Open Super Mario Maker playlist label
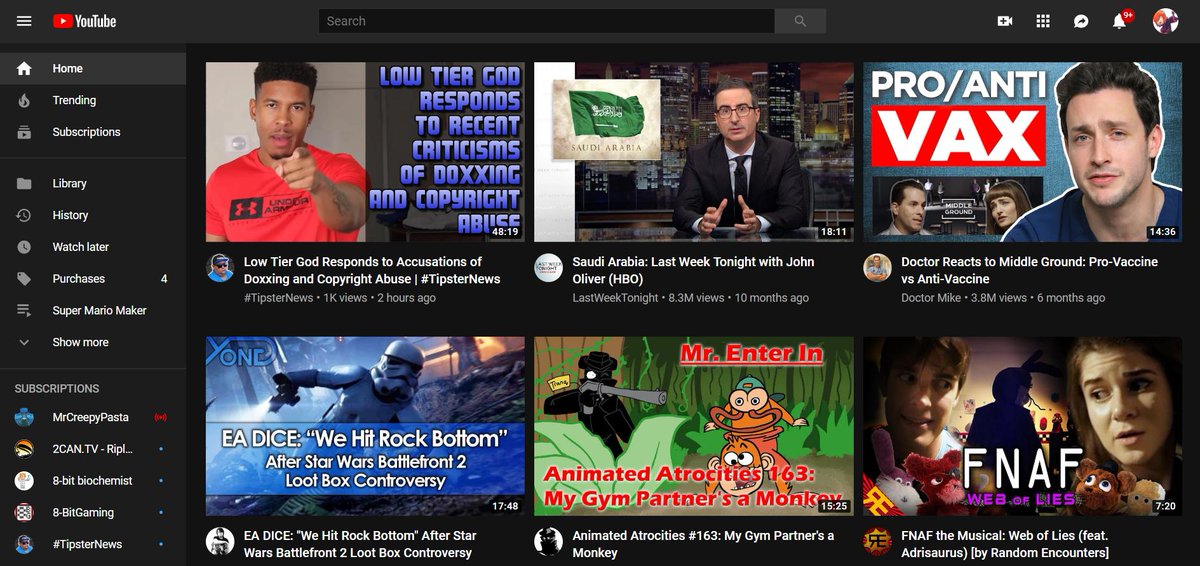This screenshot has width=1200, height=566. (x=99, y=310)
